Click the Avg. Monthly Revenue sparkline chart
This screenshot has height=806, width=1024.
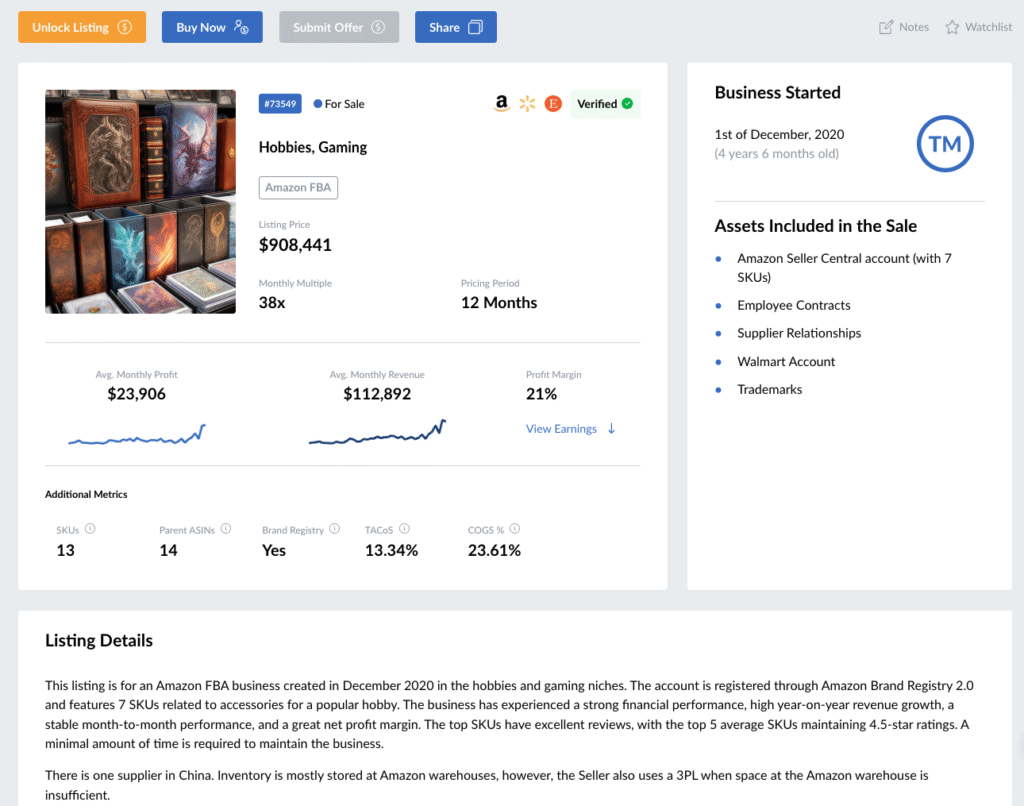point(377,432)
